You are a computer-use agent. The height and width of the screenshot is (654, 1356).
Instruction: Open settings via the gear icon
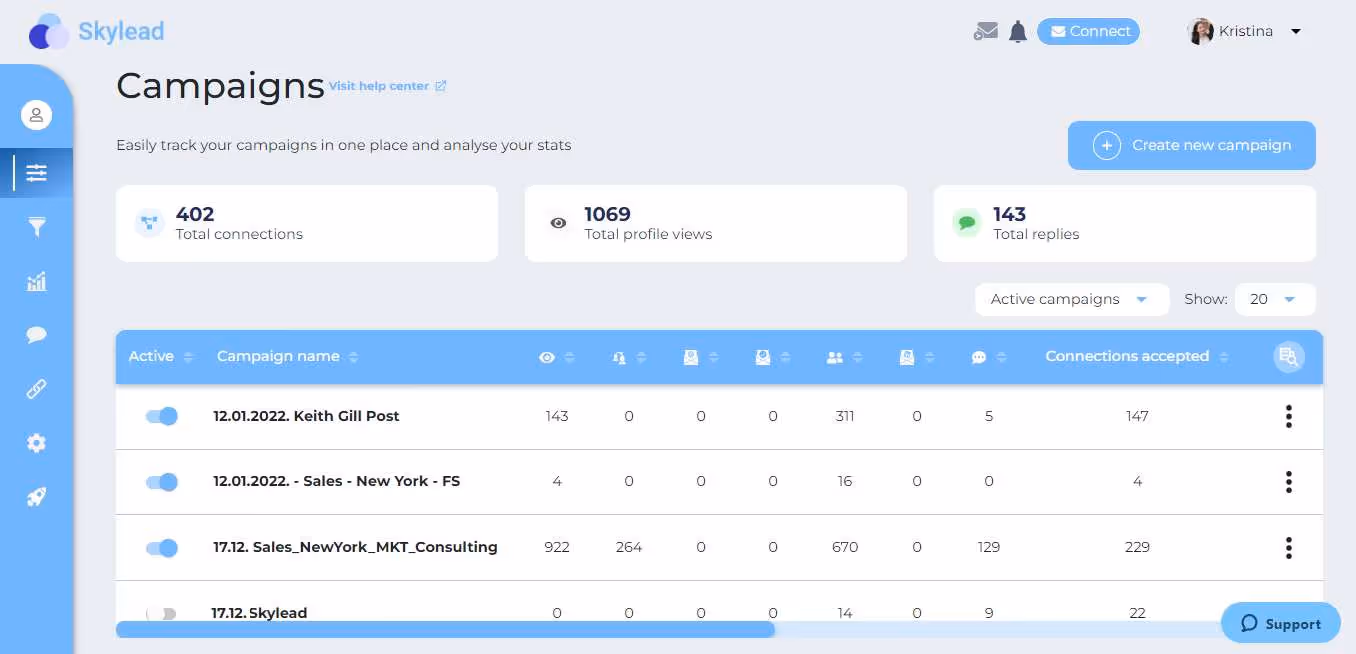pyautogui.click(x=37, y=443)
